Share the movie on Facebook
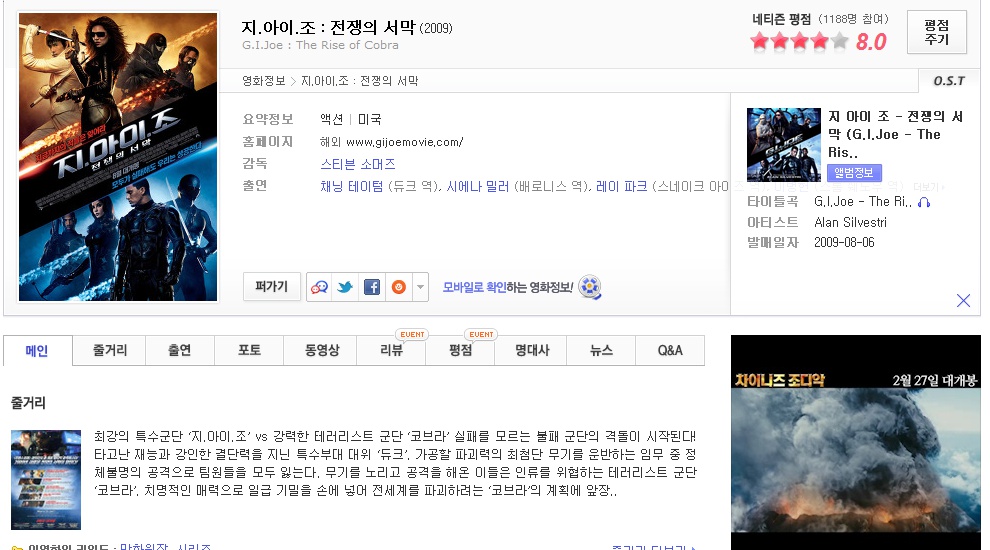Viewport: 990px width, 550px height. [372, 287]
